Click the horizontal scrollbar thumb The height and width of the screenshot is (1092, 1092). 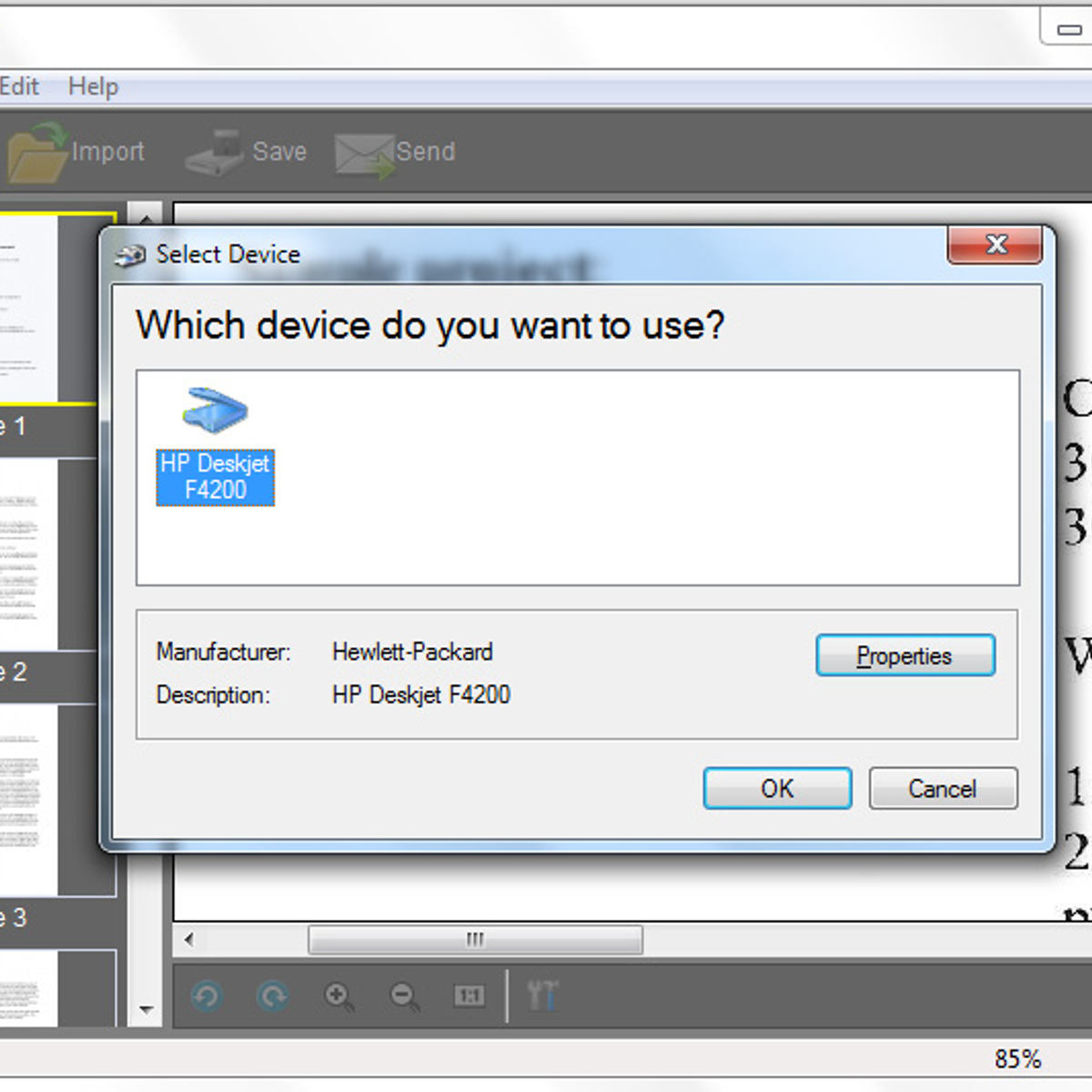coord(475,939)
